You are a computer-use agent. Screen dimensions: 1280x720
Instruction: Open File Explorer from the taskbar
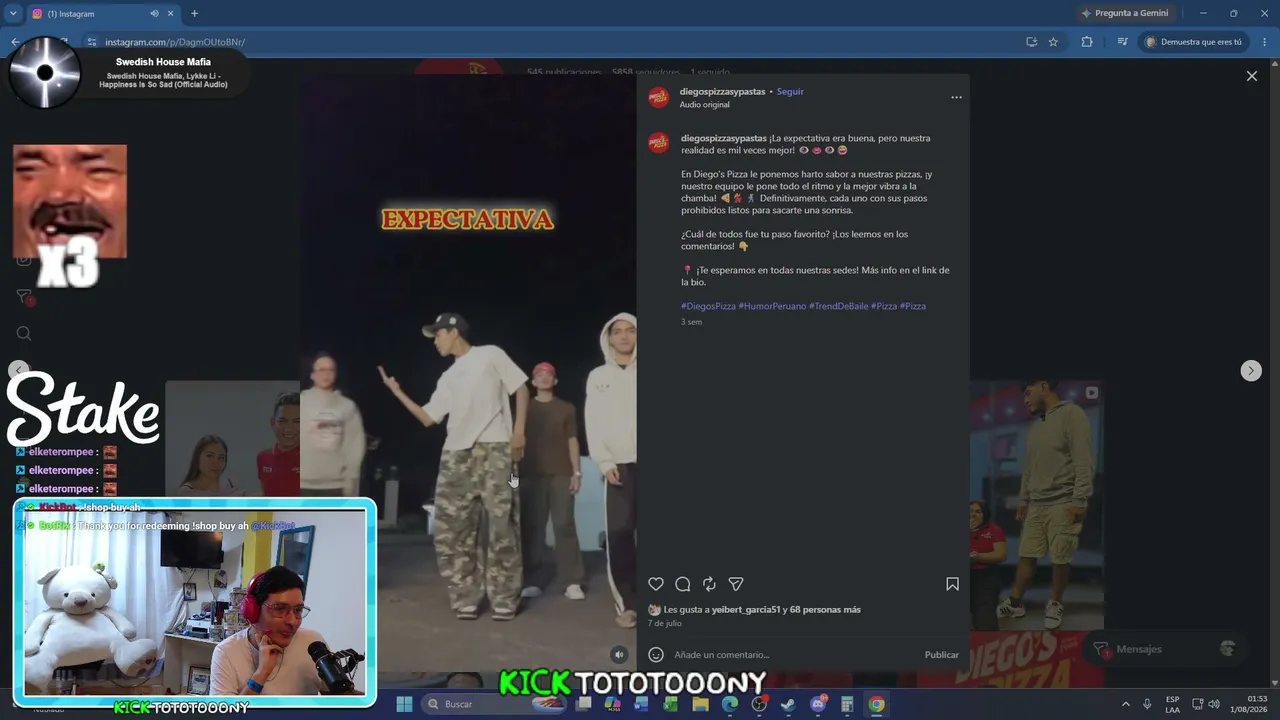pos(700,704)
